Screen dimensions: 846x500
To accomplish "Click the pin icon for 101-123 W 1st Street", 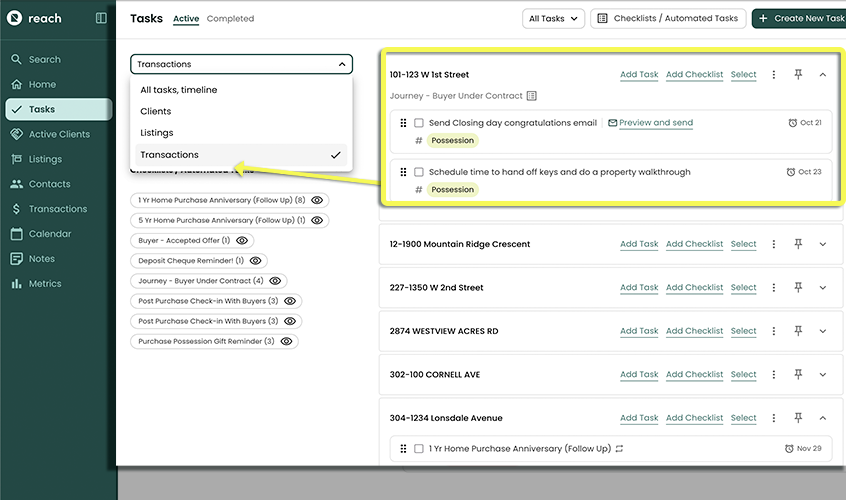I will coord(798,74).
